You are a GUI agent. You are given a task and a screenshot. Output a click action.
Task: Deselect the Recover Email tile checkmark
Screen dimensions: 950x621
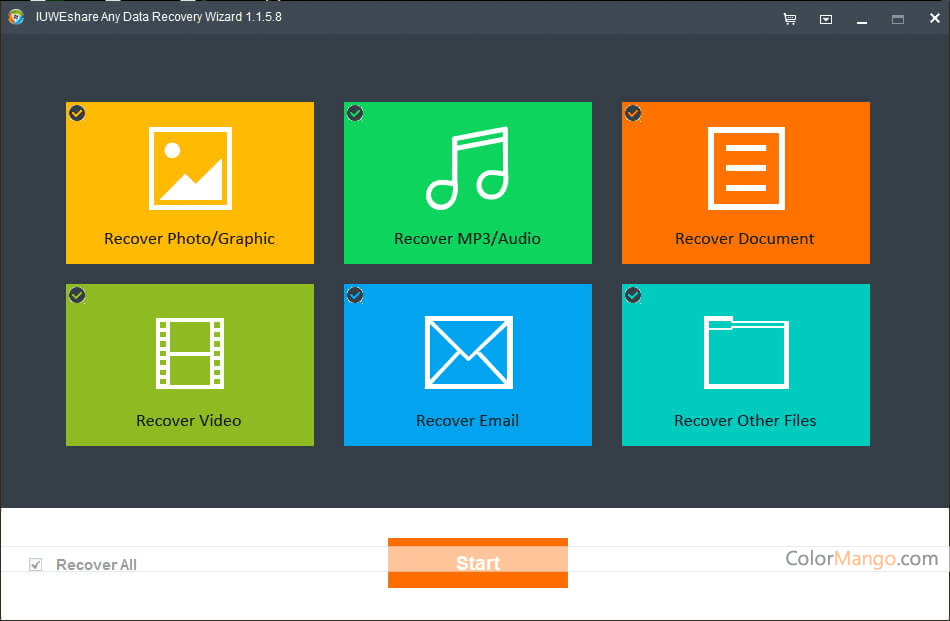tap(355, 295)
